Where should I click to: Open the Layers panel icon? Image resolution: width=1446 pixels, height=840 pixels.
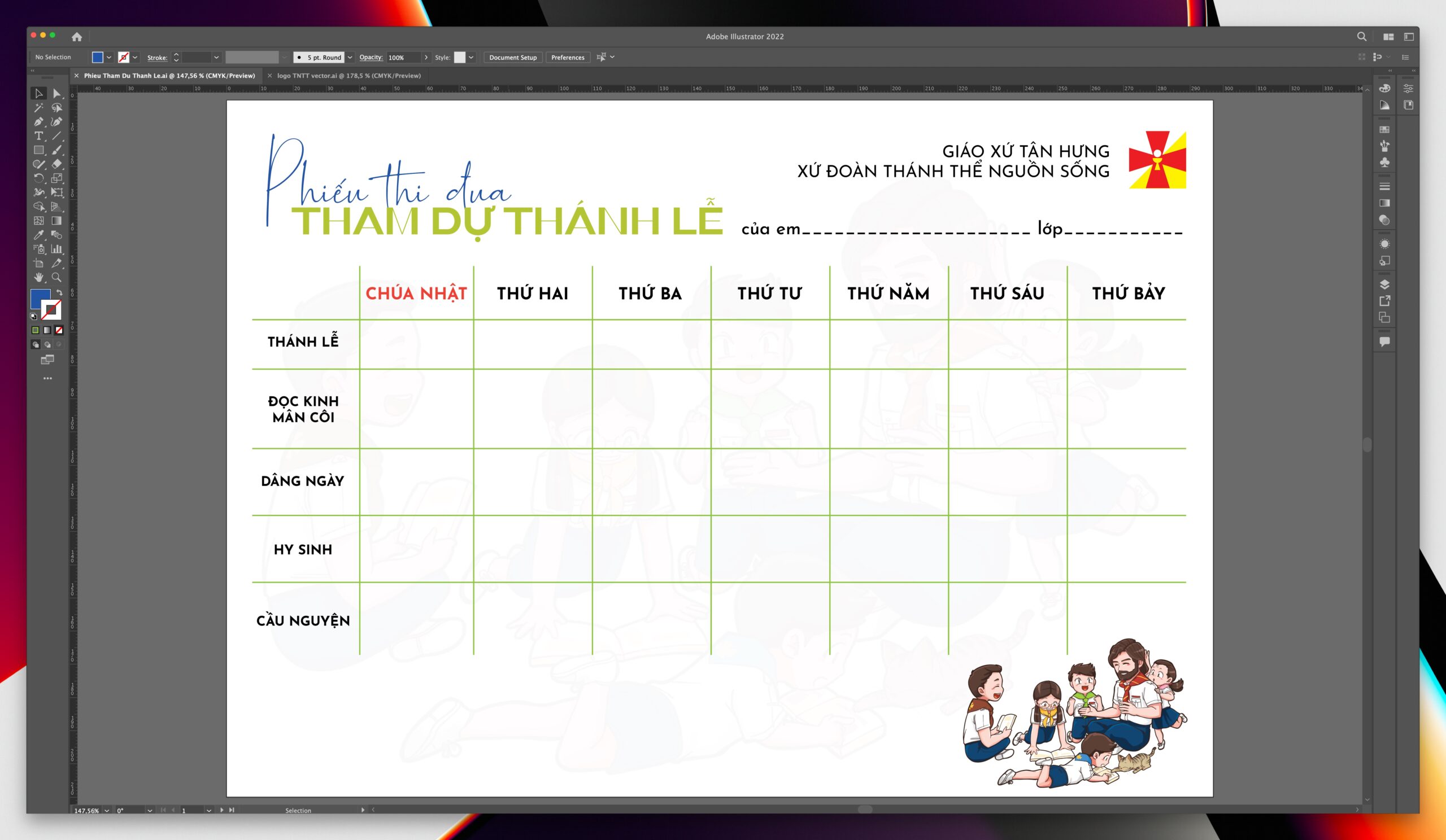[x=1384, y=285]
